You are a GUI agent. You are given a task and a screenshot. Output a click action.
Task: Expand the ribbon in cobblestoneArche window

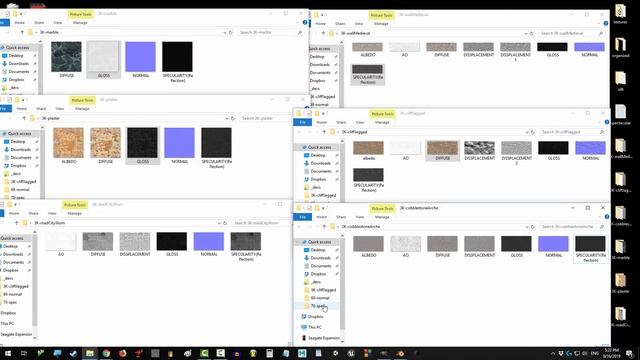point(600,217)
